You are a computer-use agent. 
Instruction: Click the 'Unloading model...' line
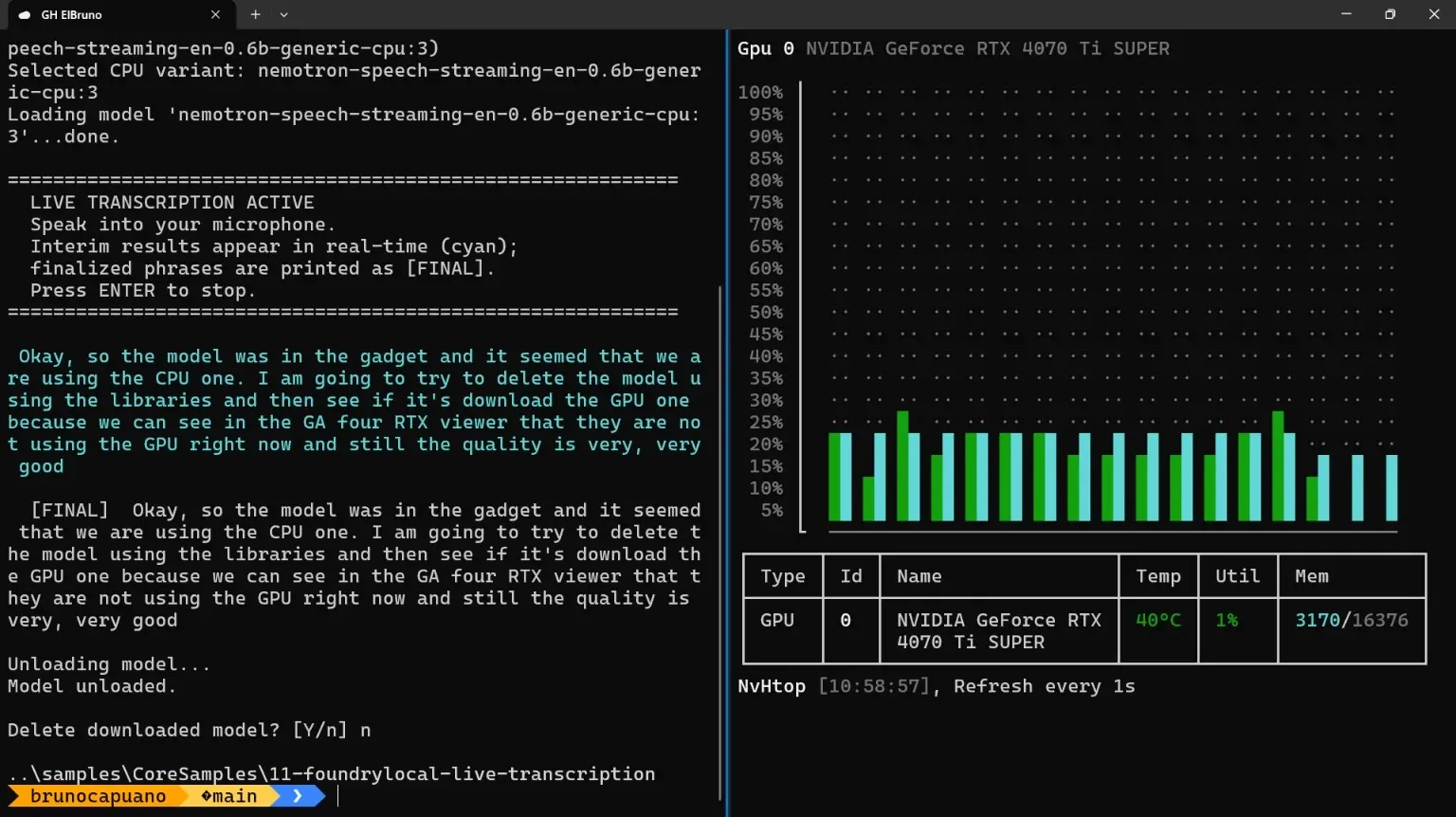(109, 663)
